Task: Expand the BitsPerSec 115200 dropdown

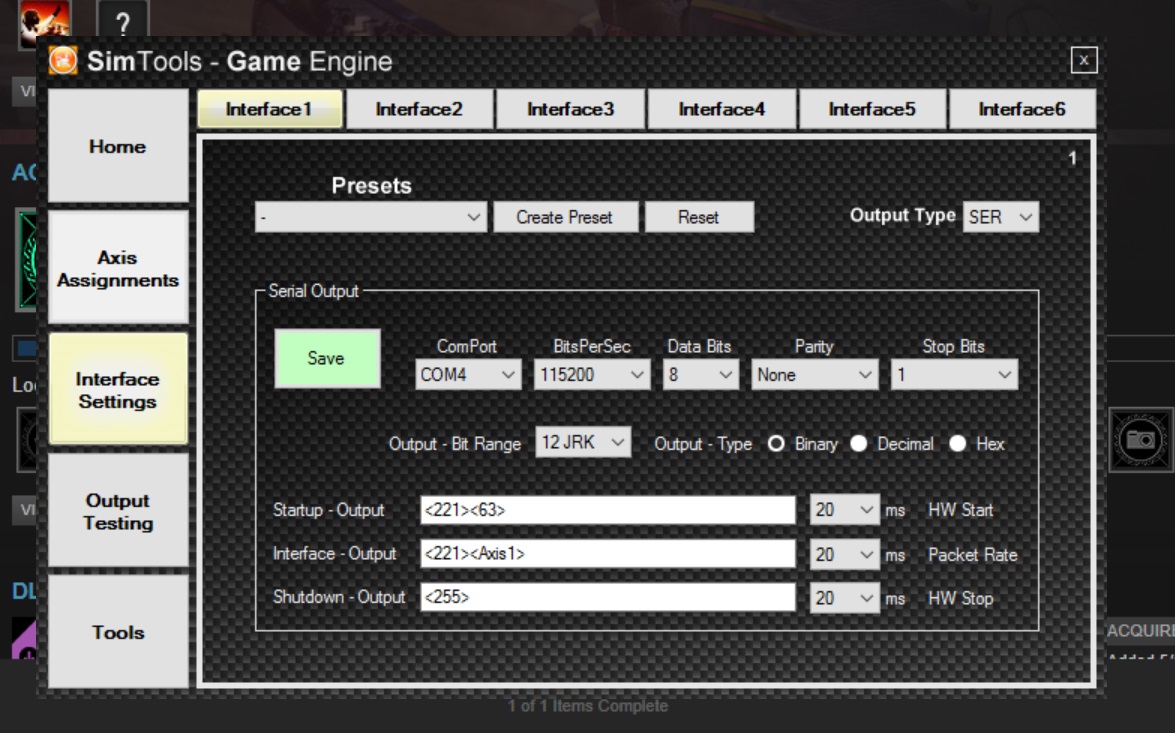Action: 592,375
